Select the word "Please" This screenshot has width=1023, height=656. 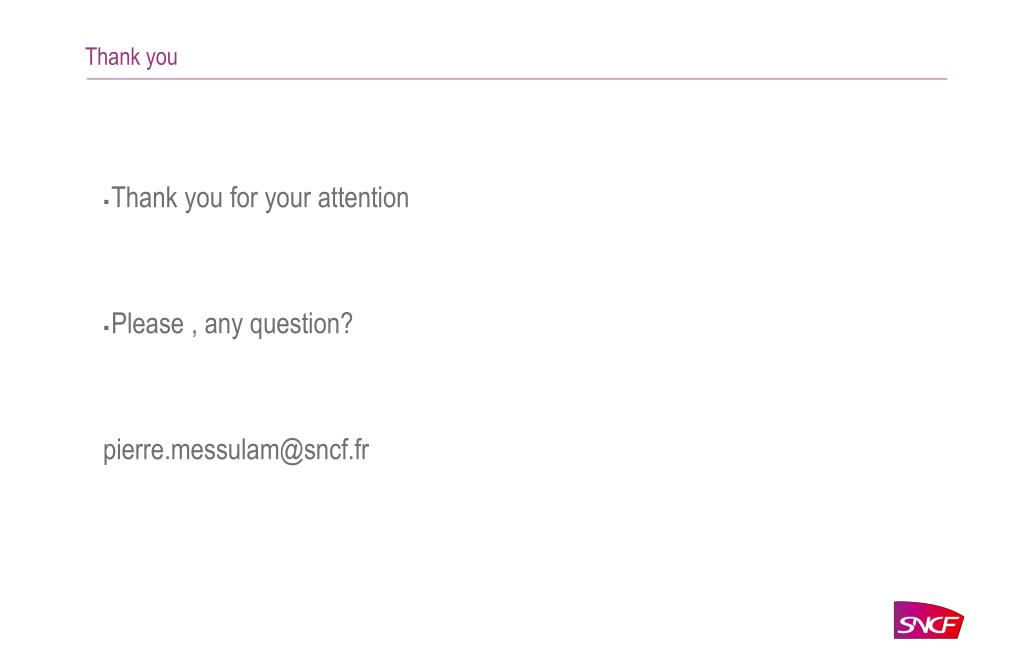point(147,324)
